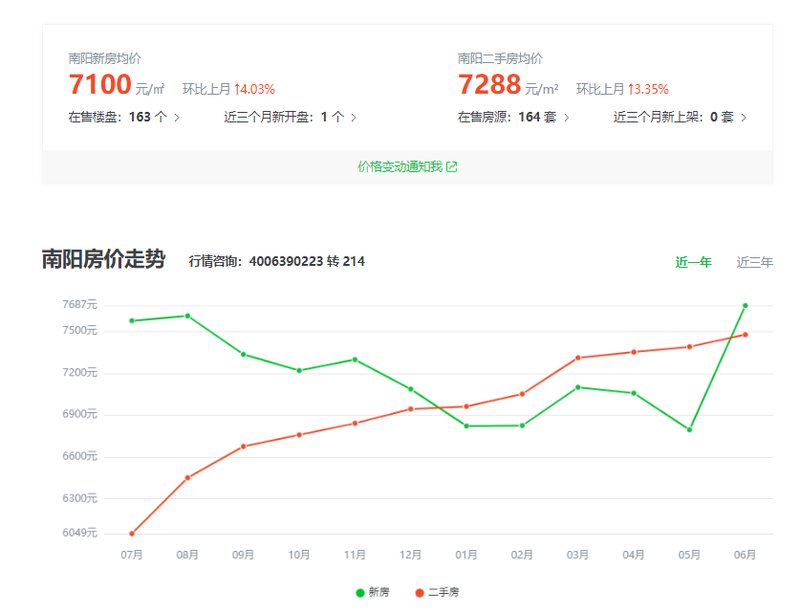Screen dimensions: 800x613
Task: Select the 08月 green 新房 peak point
Action: (x=188, y=316)
